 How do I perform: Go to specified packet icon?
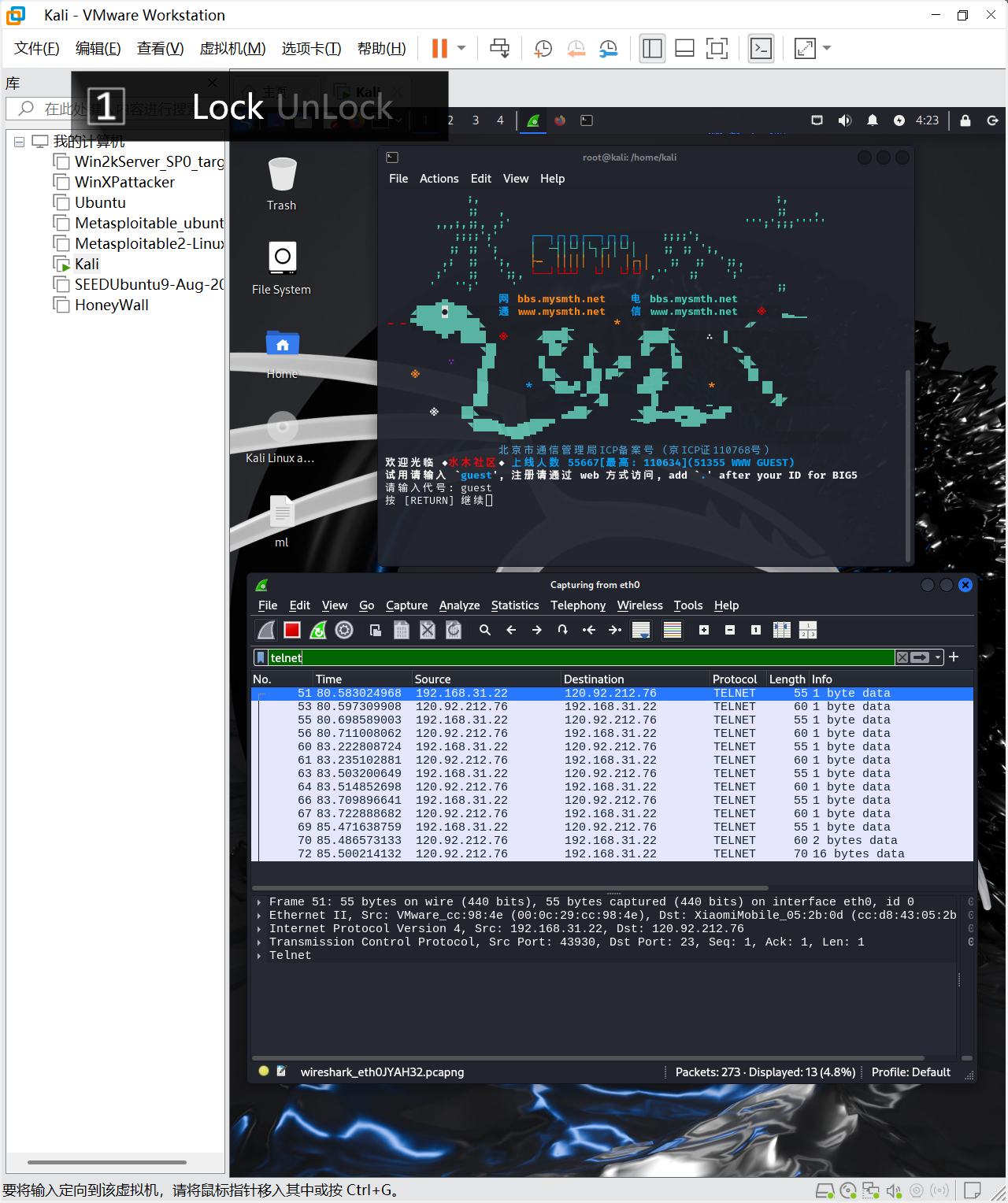click(562, 630)
